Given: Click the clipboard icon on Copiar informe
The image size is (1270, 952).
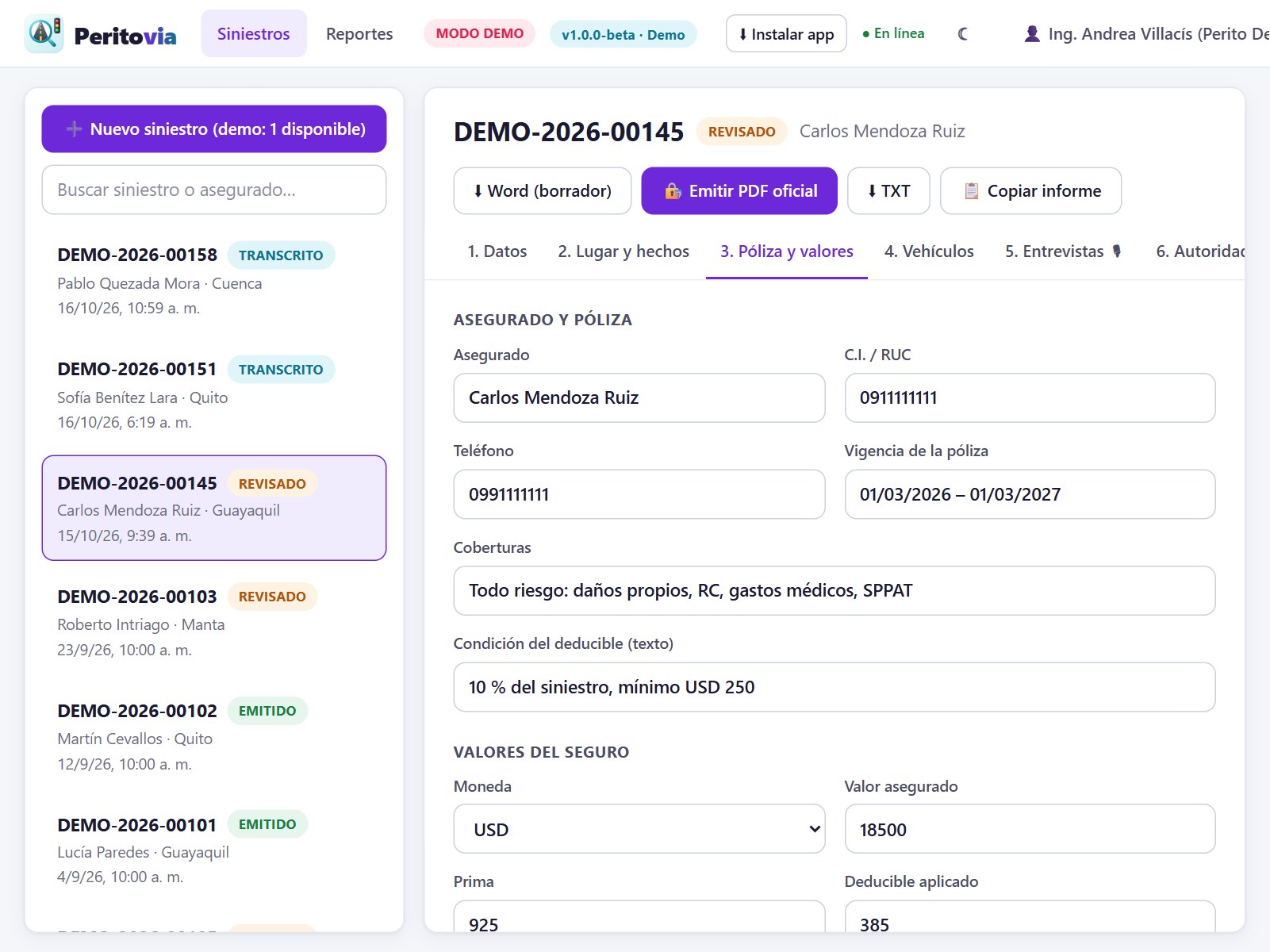Looking at the screenshot, I should pos(971,191).
